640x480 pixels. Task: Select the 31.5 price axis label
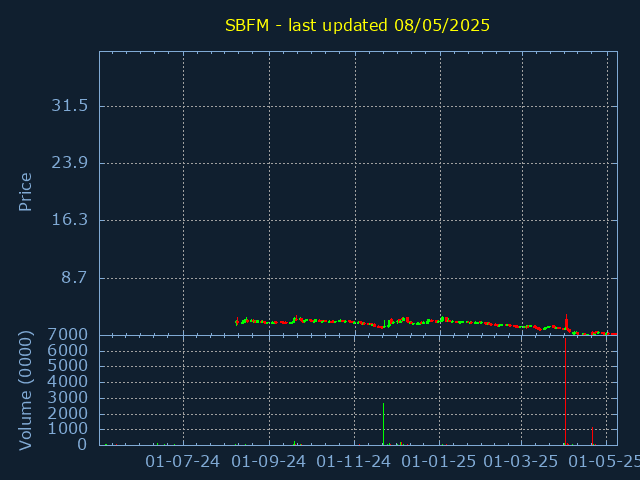click(69, 106)
